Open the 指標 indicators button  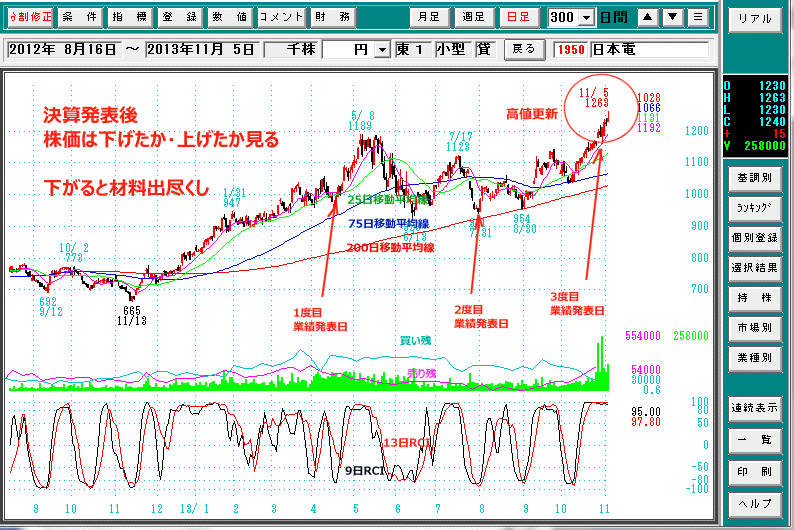130,17
